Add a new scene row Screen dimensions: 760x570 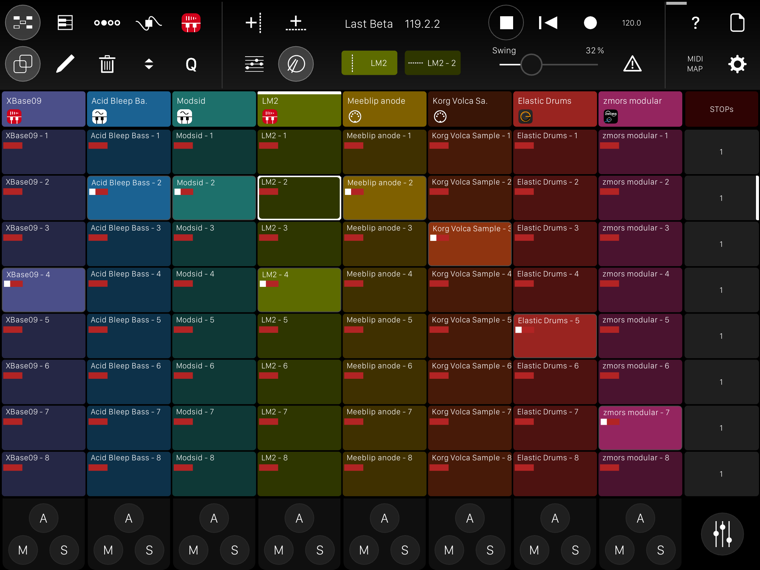296,23
